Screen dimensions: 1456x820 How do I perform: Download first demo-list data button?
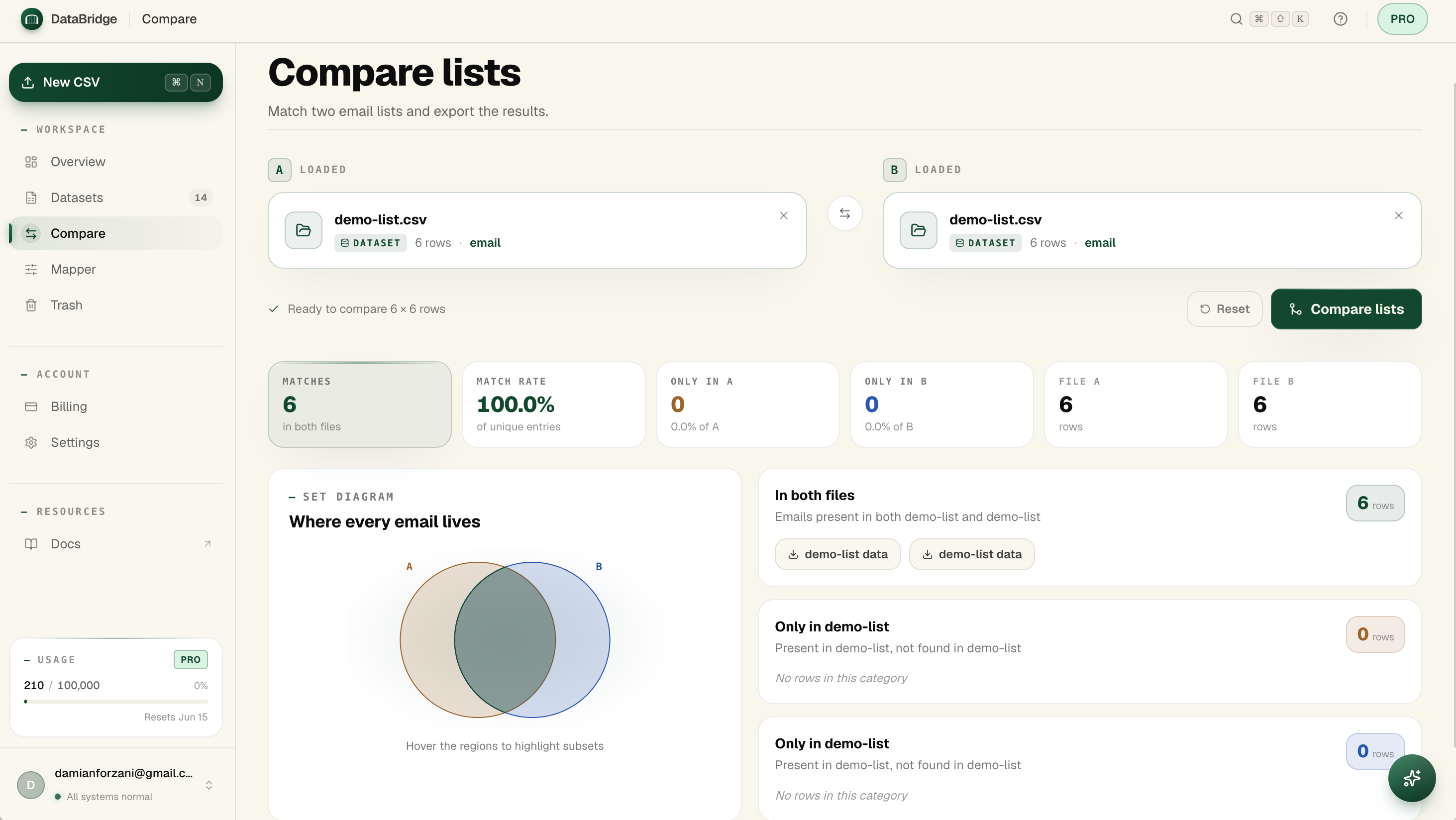pyautogui.click(x=837, y=554)
